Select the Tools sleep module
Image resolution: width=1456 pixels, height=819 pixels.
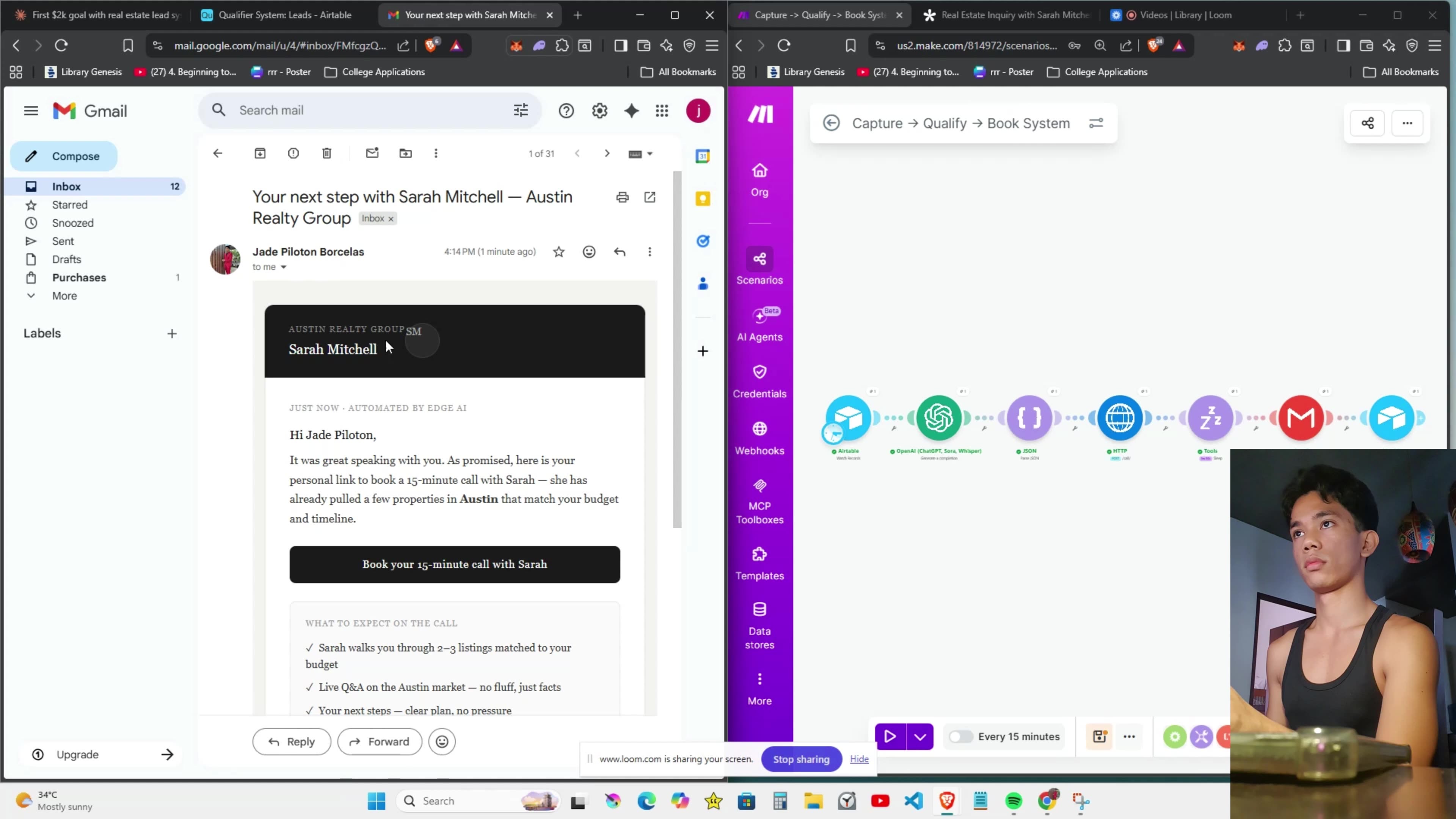click(x=1210, y=418)
